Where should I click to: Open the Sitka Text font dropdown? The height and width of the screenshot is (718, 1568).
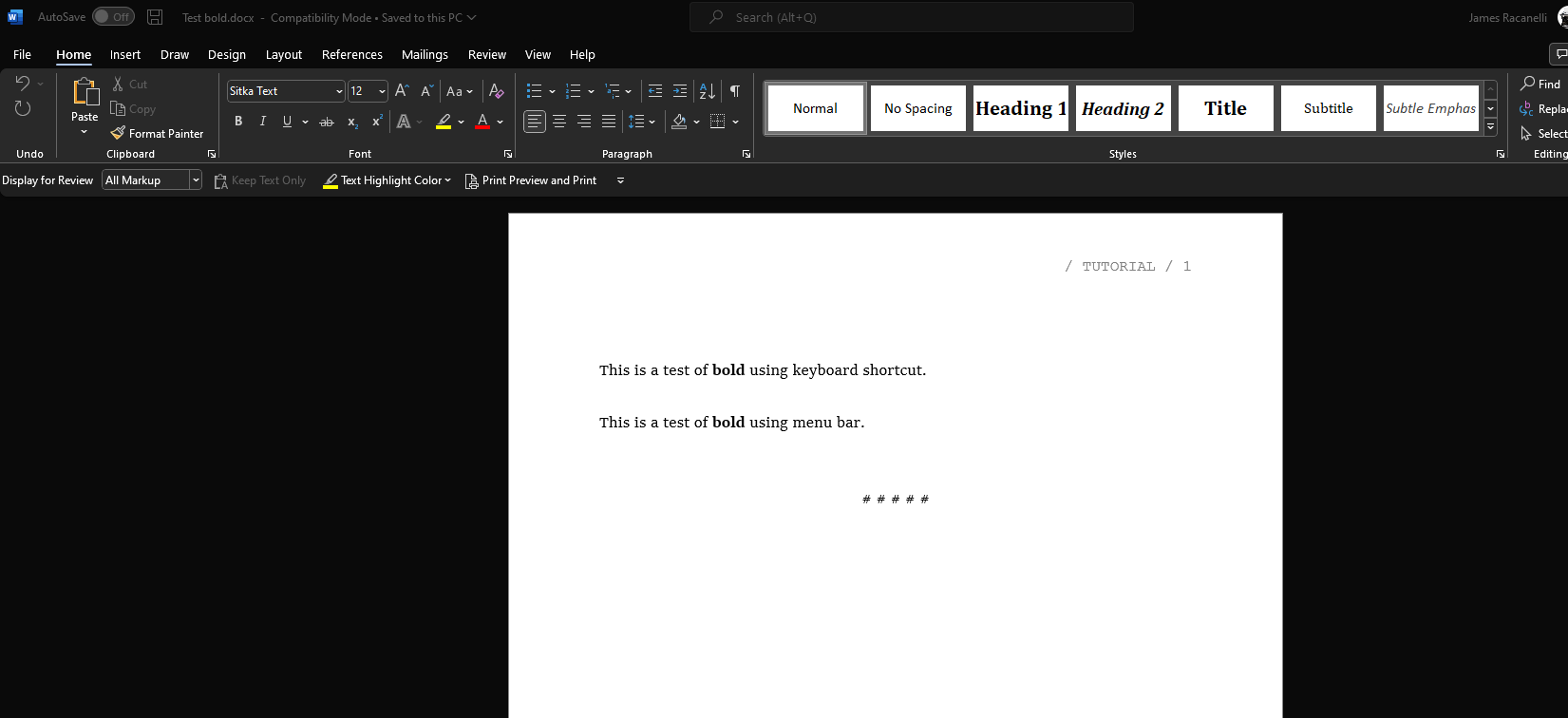339,91
